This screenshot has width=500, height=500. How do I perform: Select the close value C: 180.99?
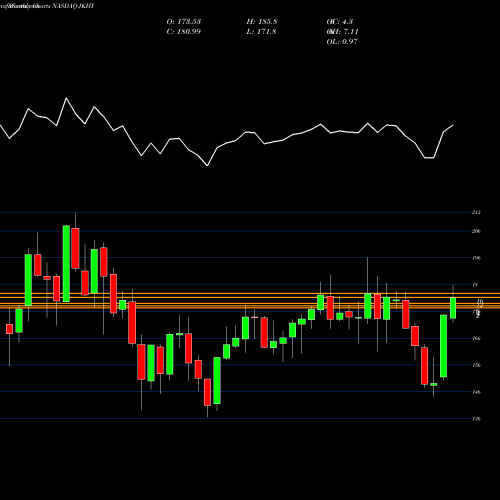click(184, 32)
